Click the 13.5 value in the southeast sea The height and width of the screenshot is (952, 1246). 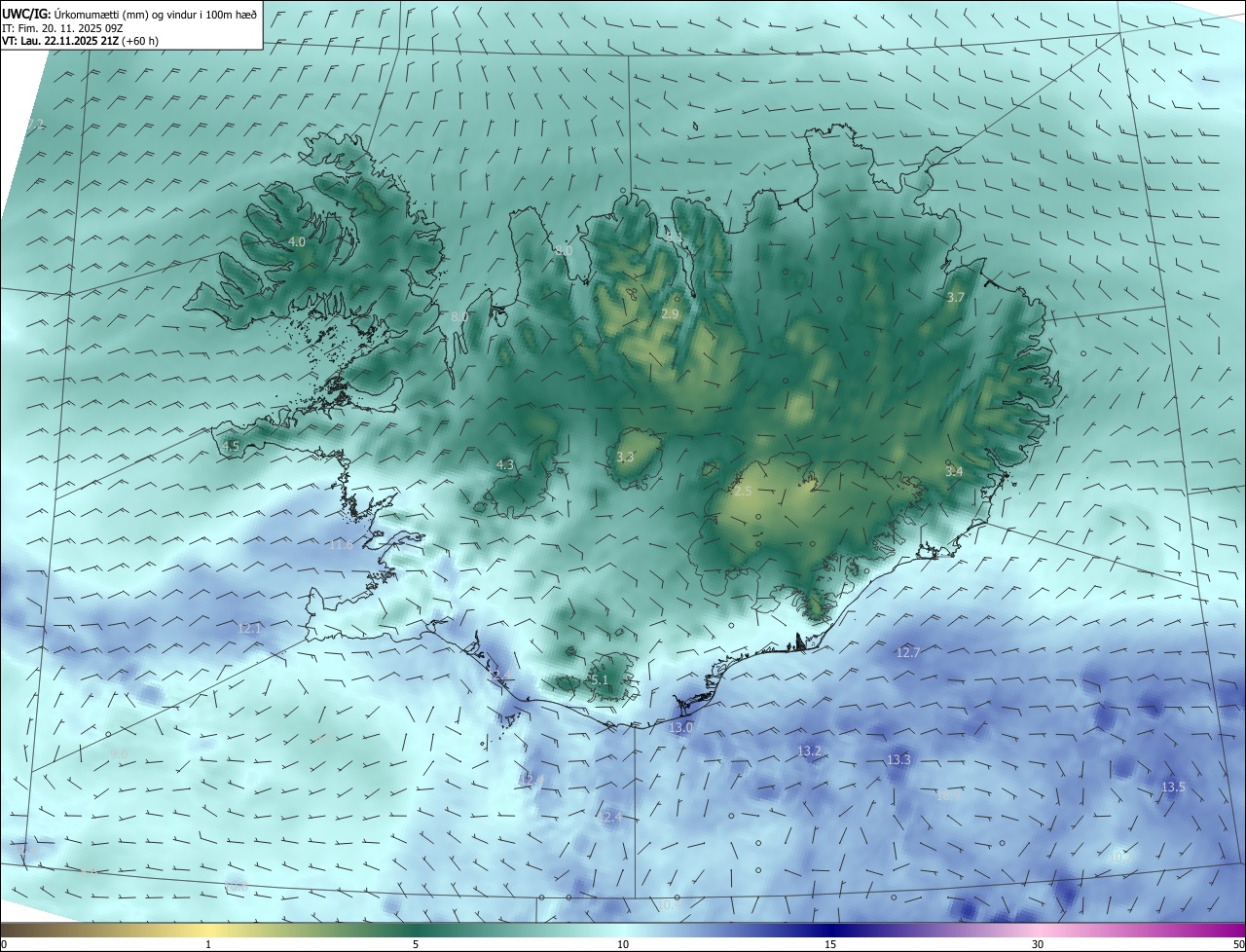1173,787
